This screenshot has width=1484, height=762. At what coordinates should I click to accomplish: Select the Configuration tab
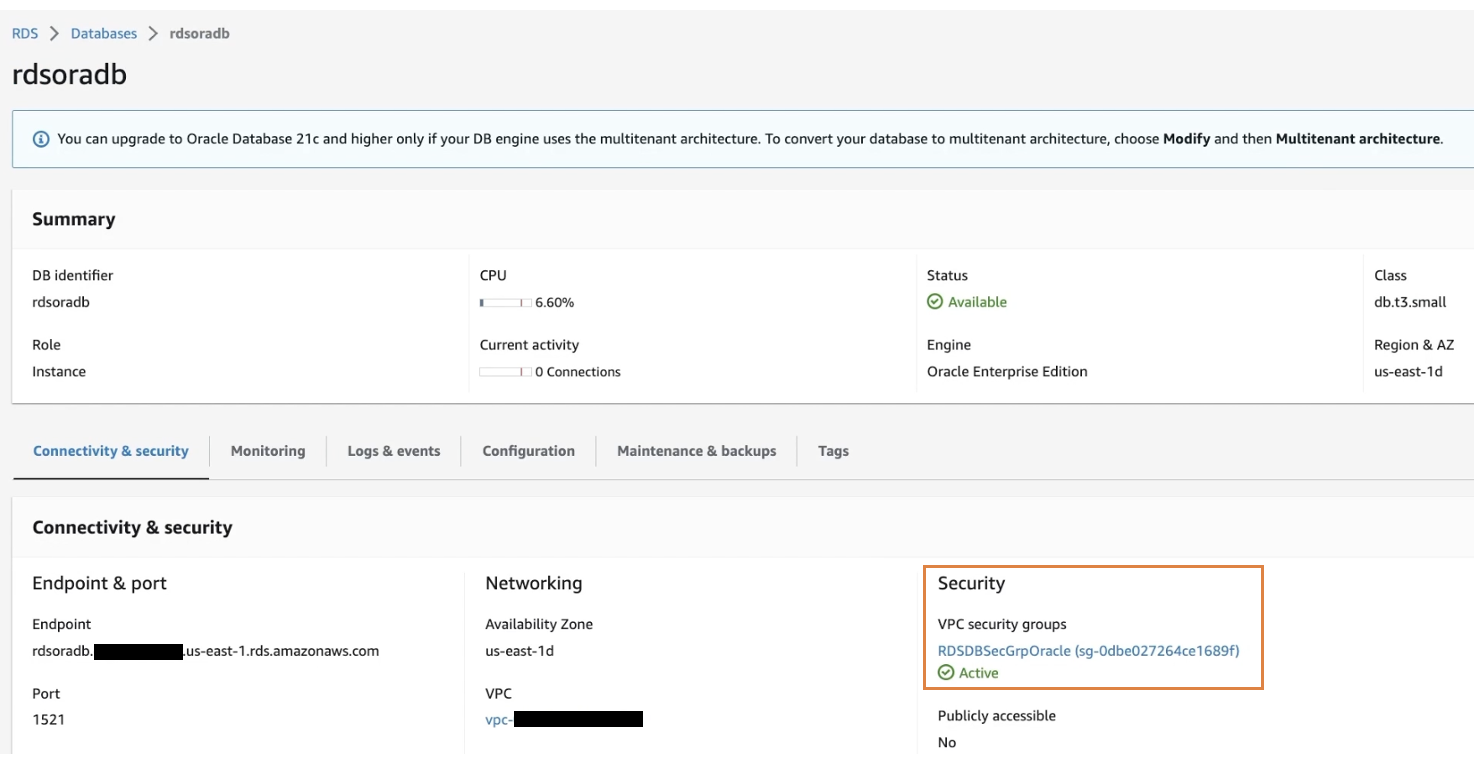tap(528, 451)
